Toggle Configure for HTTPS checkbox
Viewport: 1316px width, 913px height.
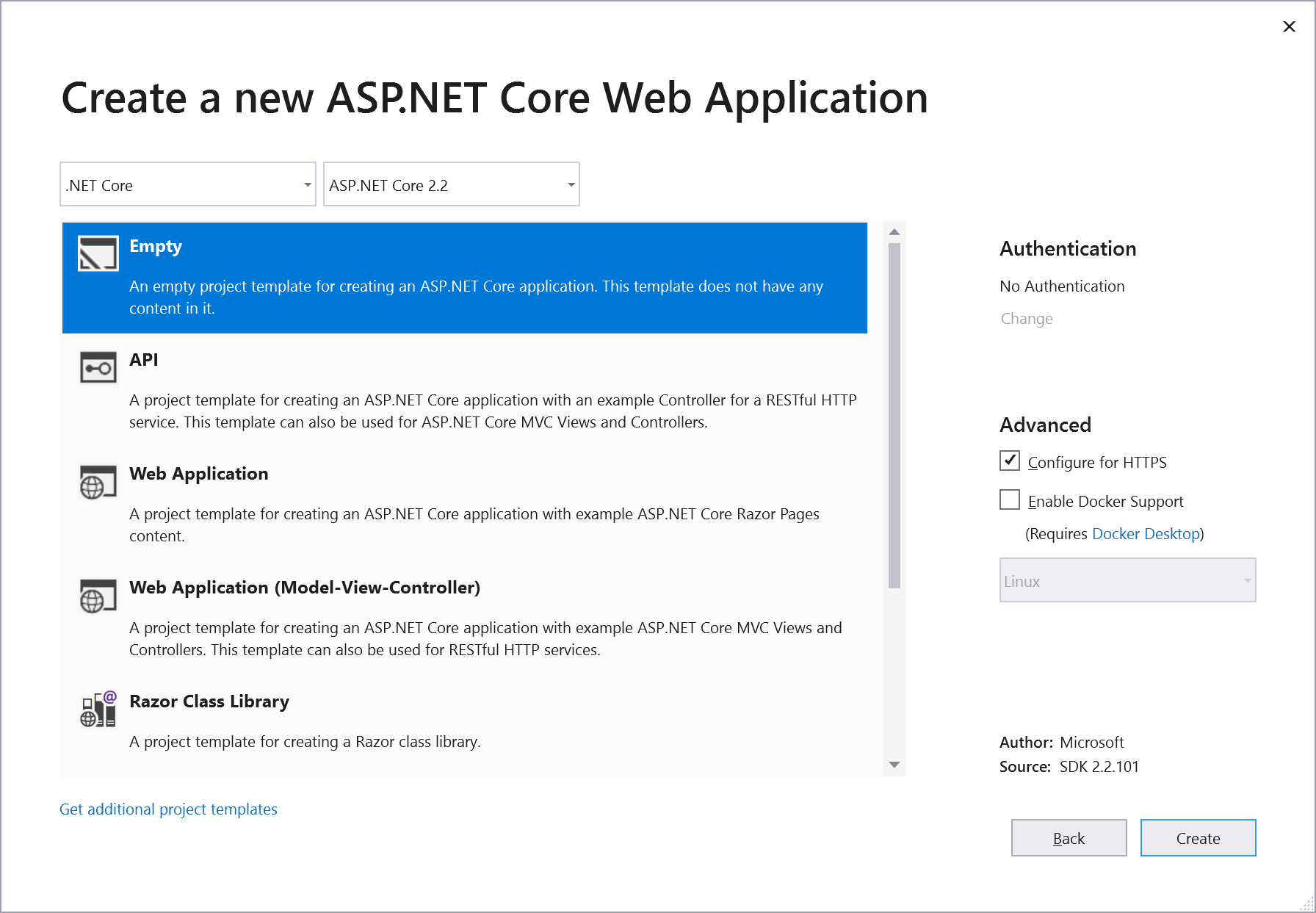(x=1010, y=461)
